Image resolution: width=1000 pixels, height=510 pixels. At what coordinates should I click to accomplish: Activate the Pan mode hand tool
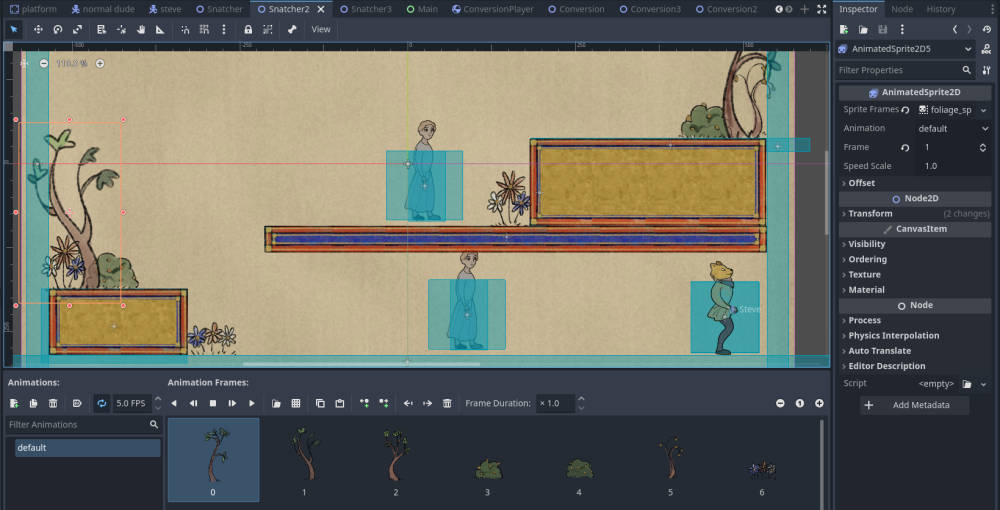click(141, 29)
